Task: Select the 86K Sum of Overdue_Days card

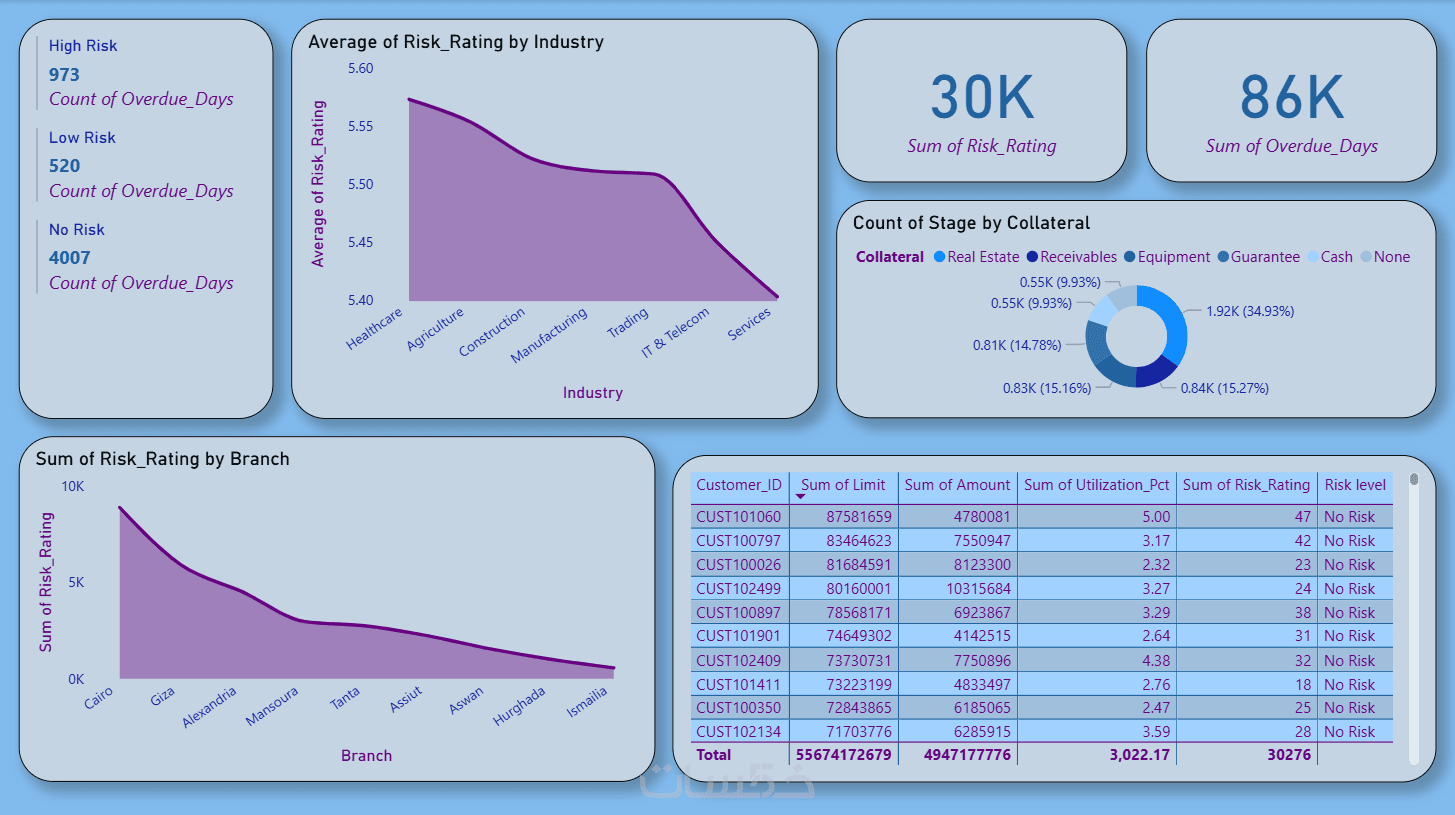Action: point(1291,101)
